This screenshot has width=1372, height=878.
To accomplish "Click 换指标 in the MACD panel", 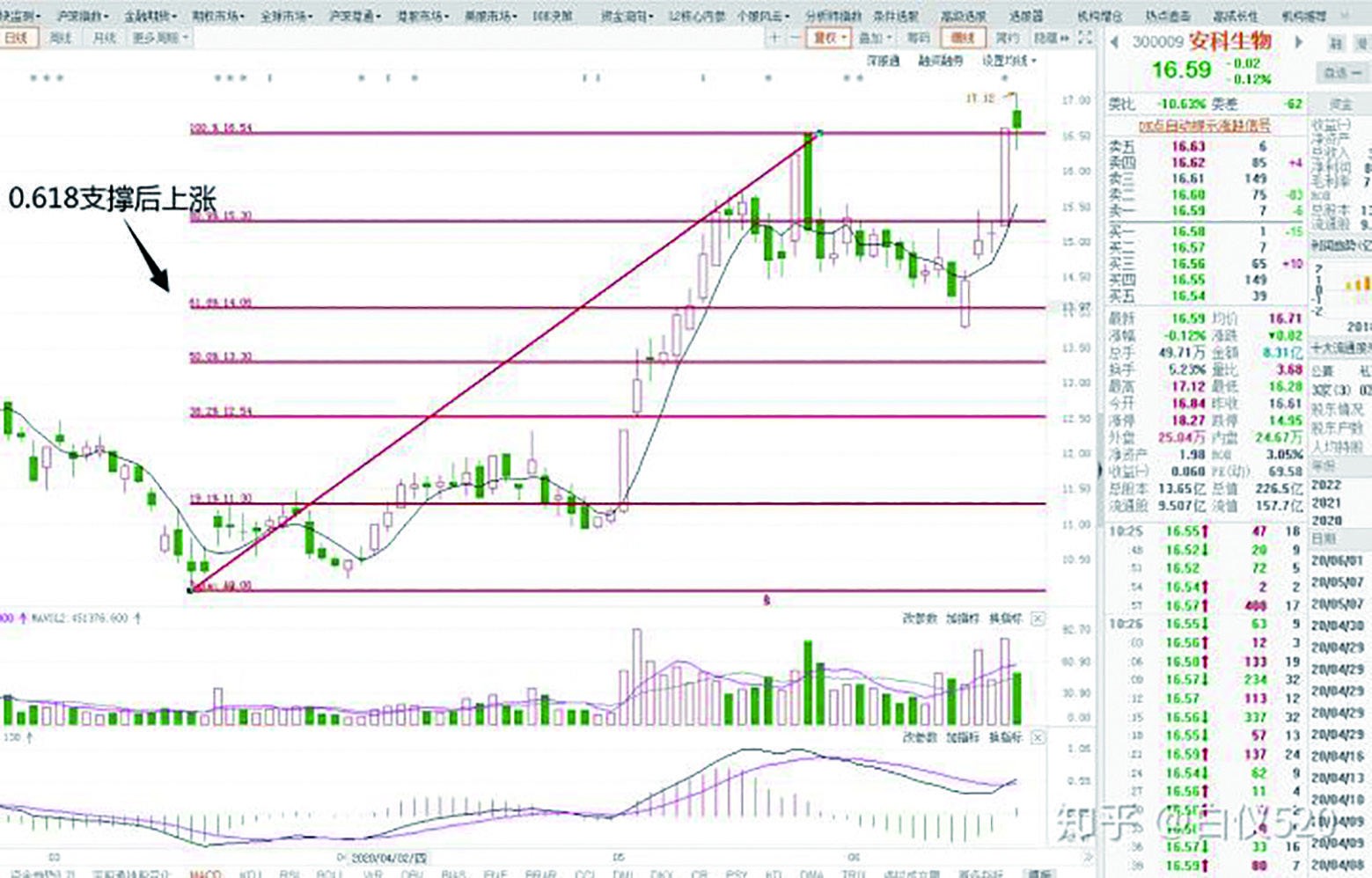I will pyautogui.click(x=1006, y=737).
